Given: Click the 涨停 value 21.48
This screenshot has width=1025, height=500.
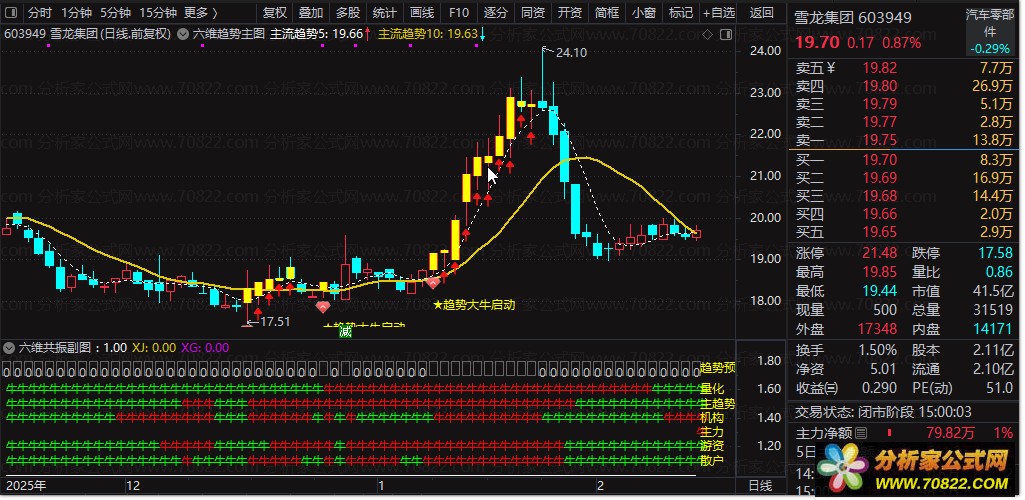Looking at the screenshot, I should coord(879,253).
